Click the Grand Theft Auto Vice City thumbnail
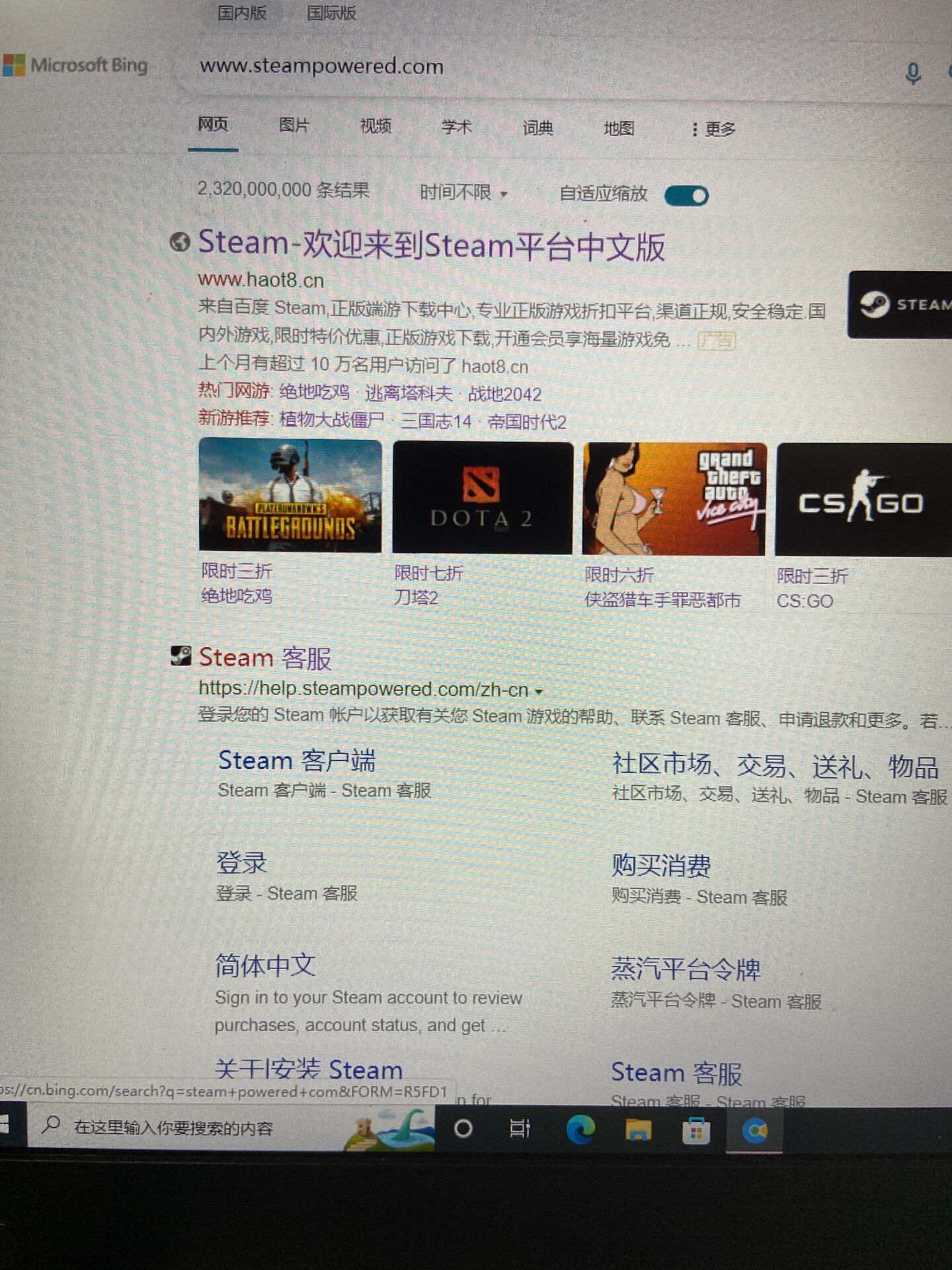 [x=674, y=499]
